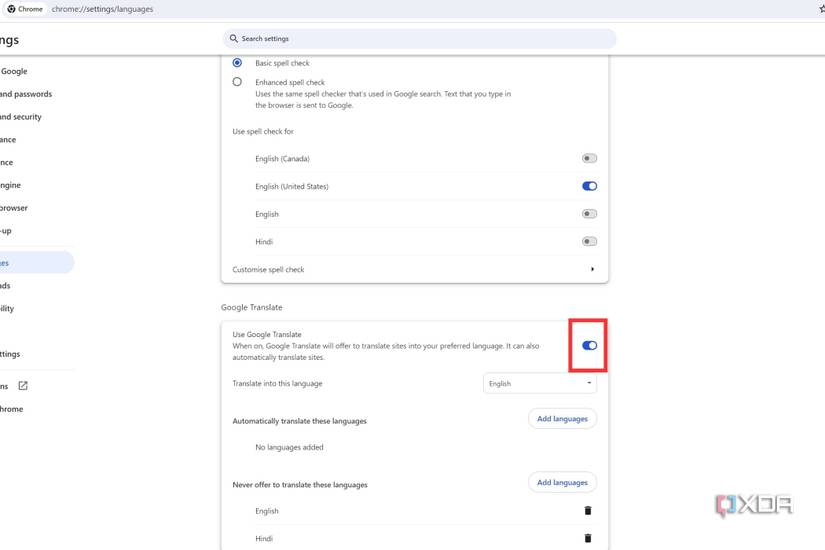This screenshot has height=550, width=825.
Task: Click Customise spell check label
Action: tap(268, 269)
